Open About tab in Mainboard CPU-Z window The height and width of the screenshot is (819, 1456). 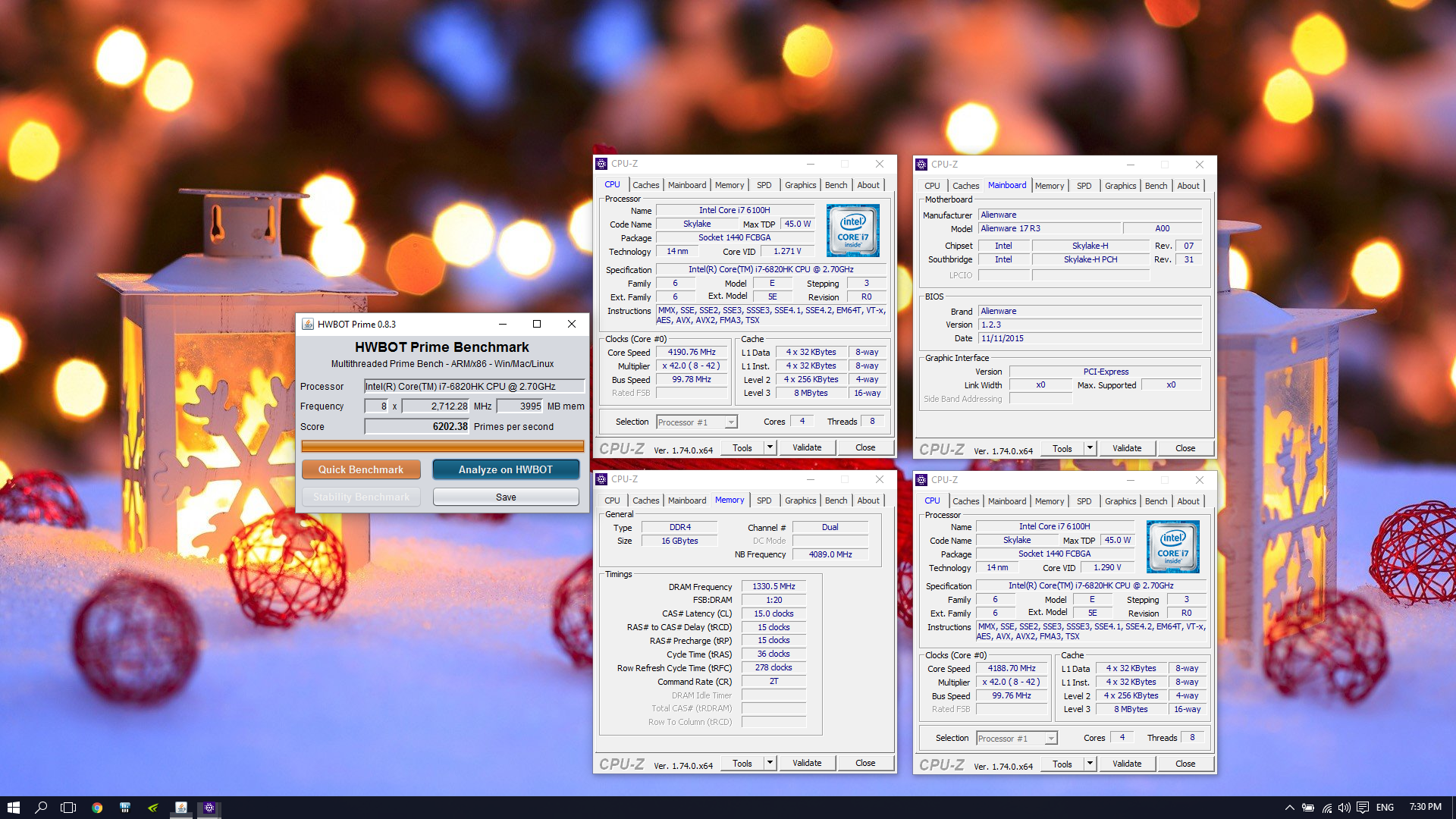[1188, 186]
